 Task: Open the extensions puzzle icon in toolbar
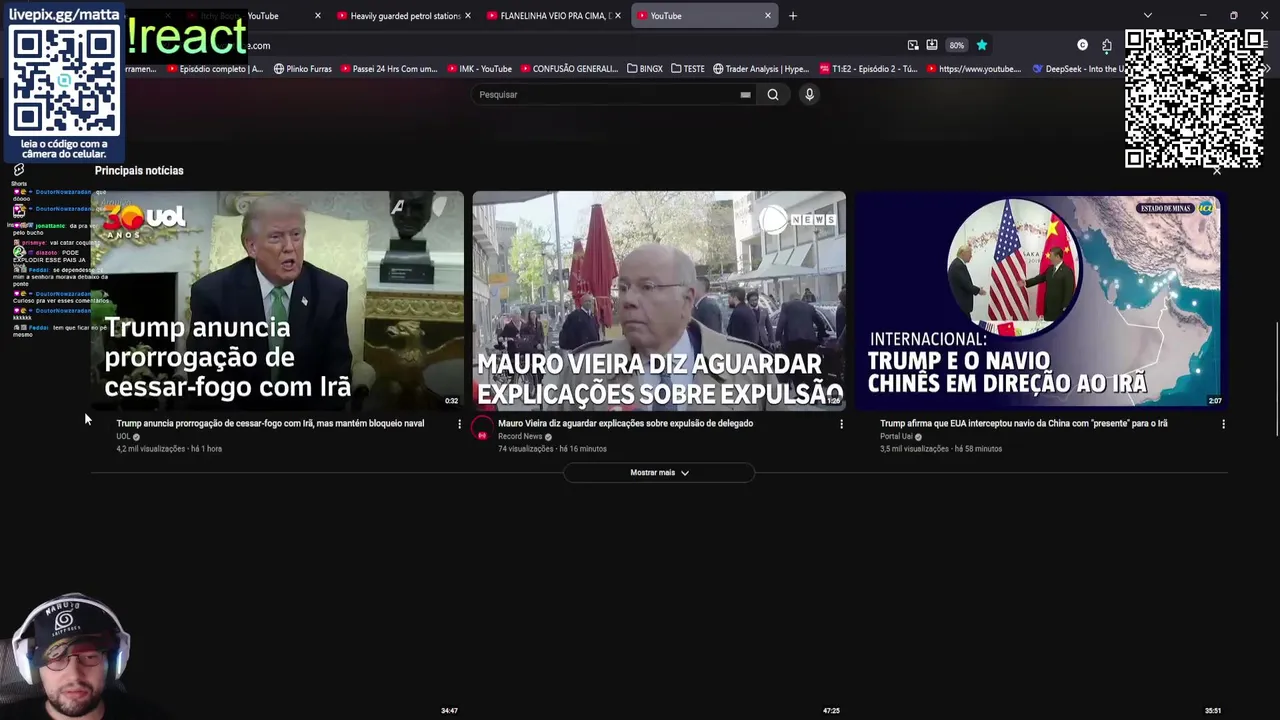point(1106,45)
